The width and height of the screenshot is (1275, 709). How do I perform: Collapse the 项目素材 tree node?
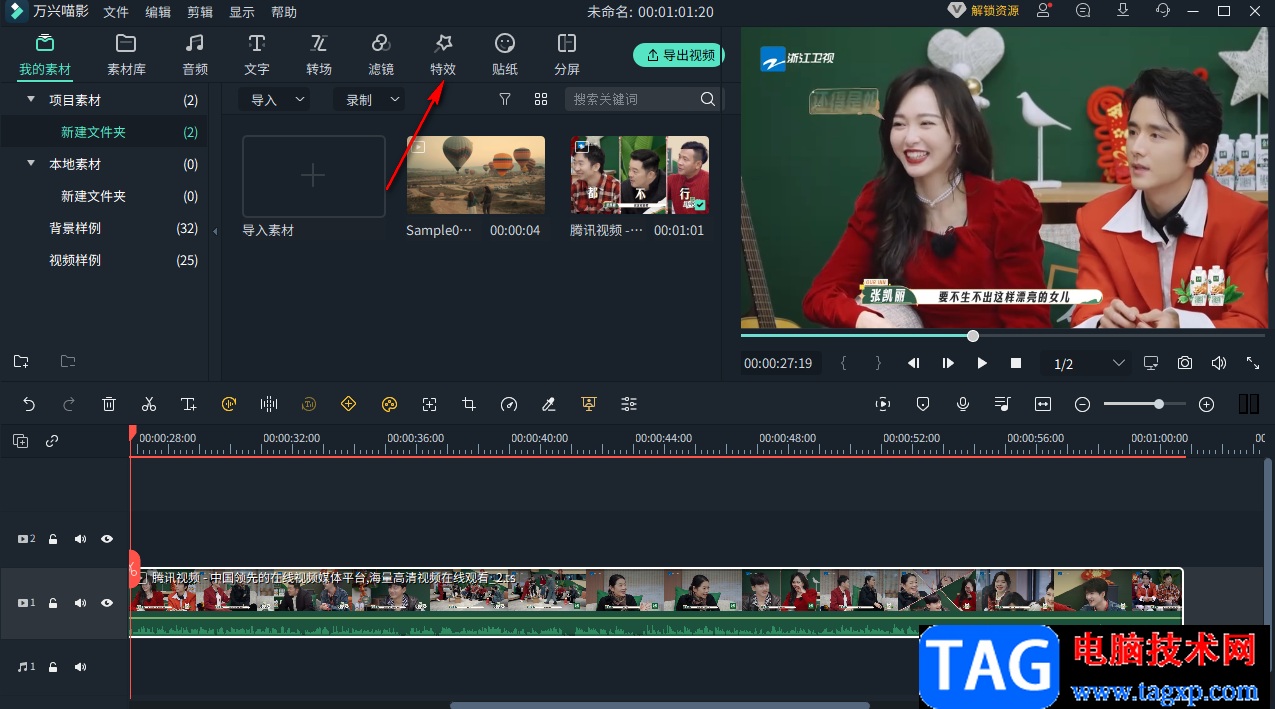[31, 100]
